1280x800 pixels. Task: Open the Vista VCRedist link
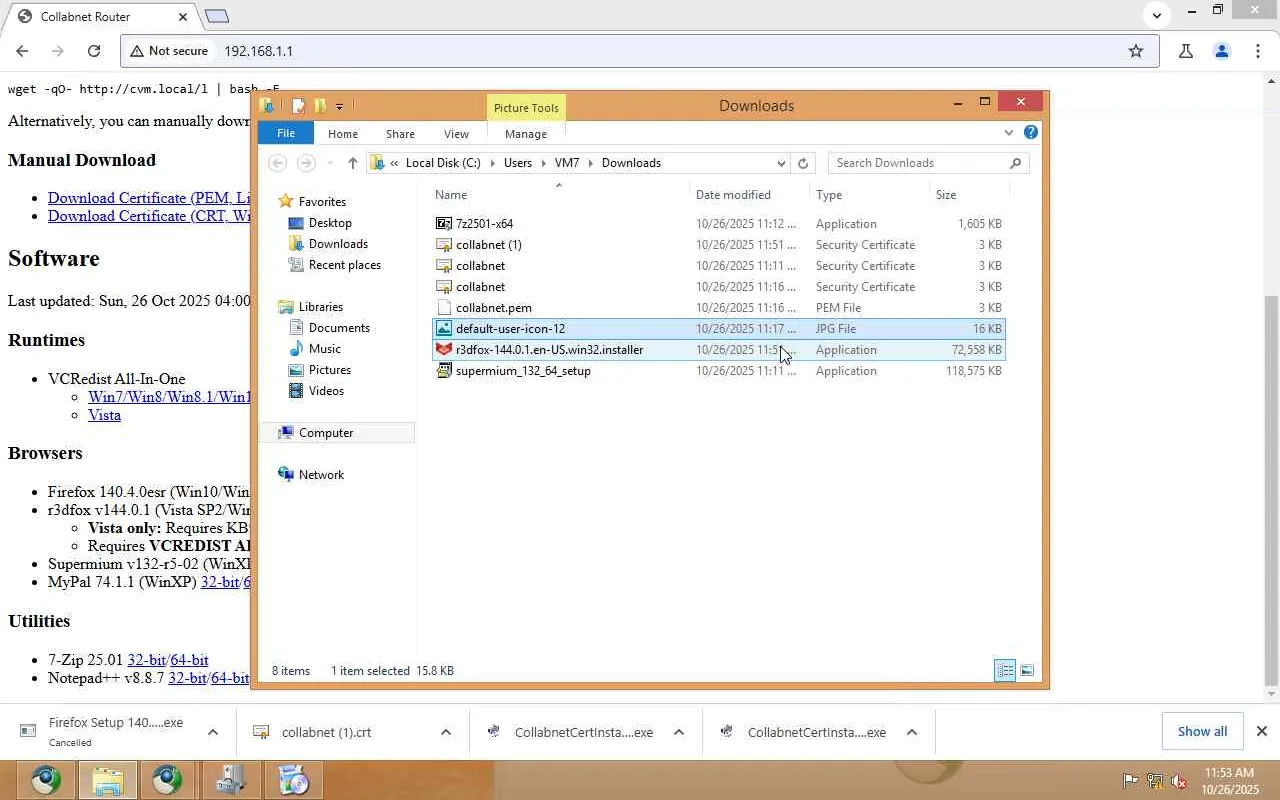pos(104,415)
